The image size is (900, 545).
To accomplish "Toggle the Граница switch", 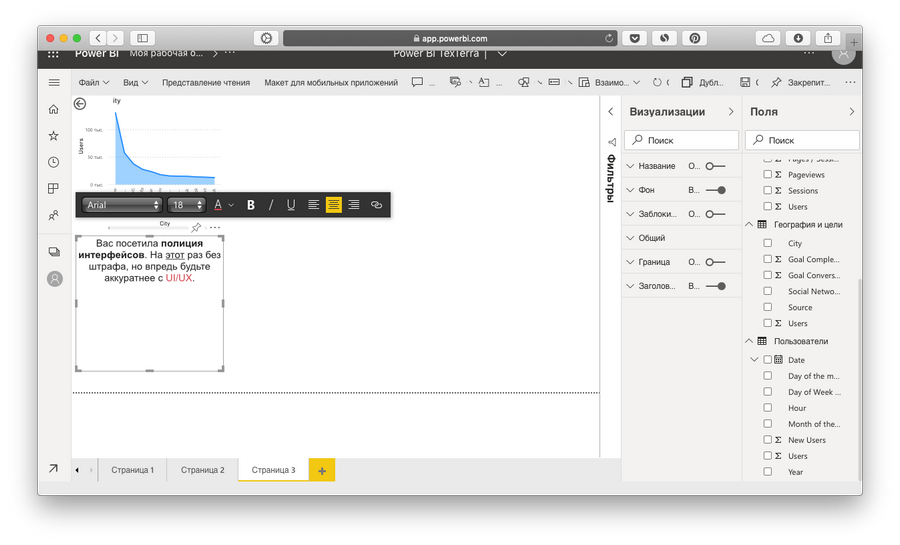I will coord(715,262).
